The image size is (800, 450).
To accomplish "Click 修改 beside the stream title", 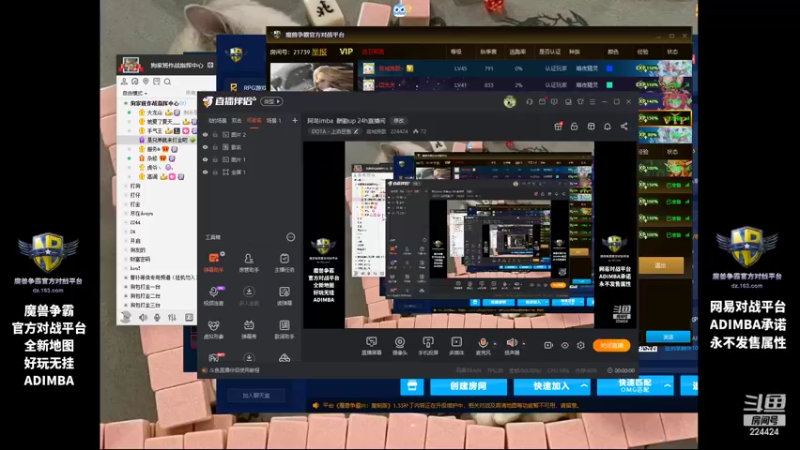I will click(x=398, y=121).
